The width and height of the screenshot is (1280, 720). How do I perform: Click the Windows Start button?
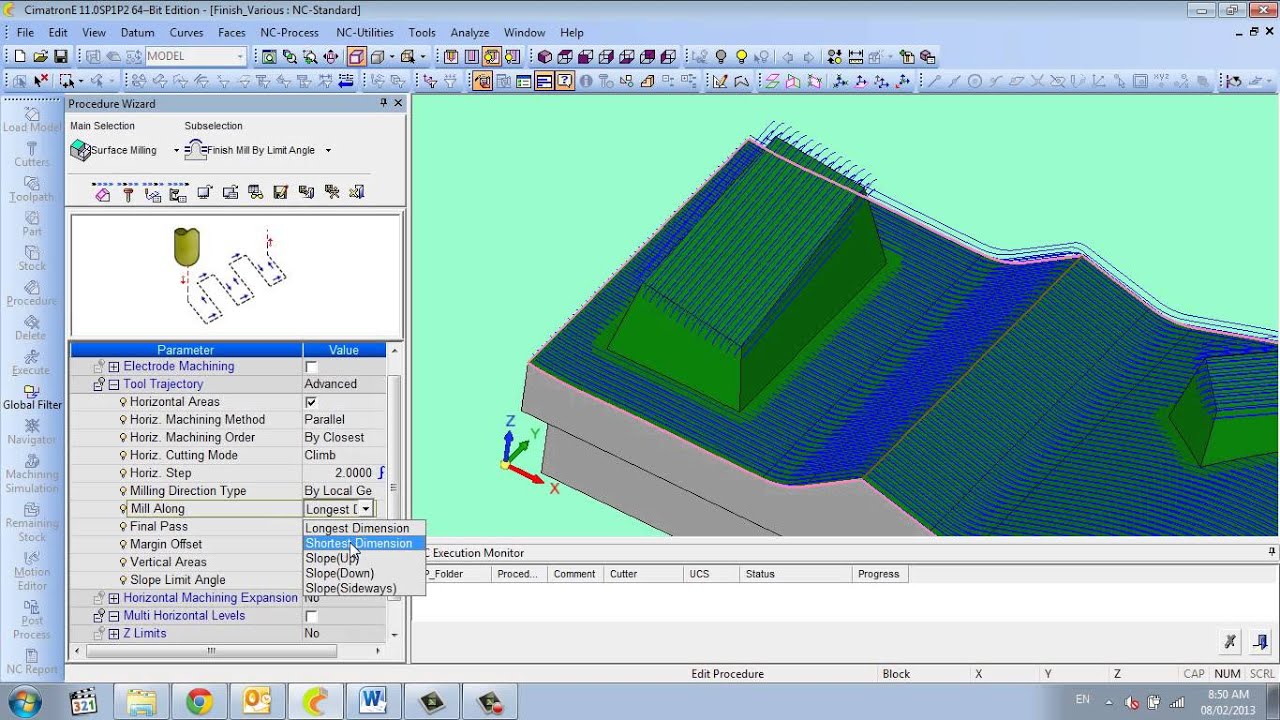[x=24, y=701]
